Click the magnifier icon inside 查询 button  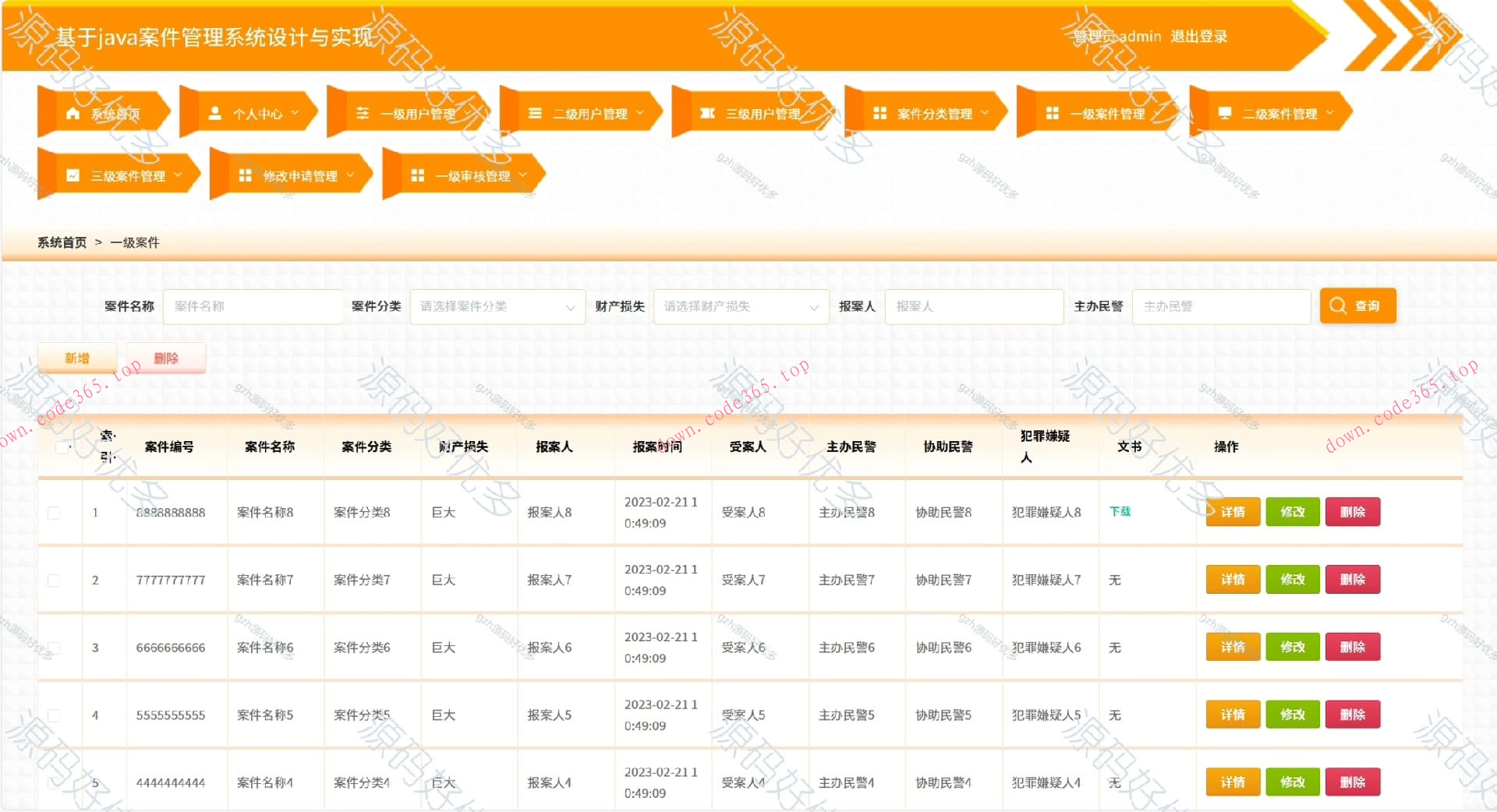point(1338,305)
